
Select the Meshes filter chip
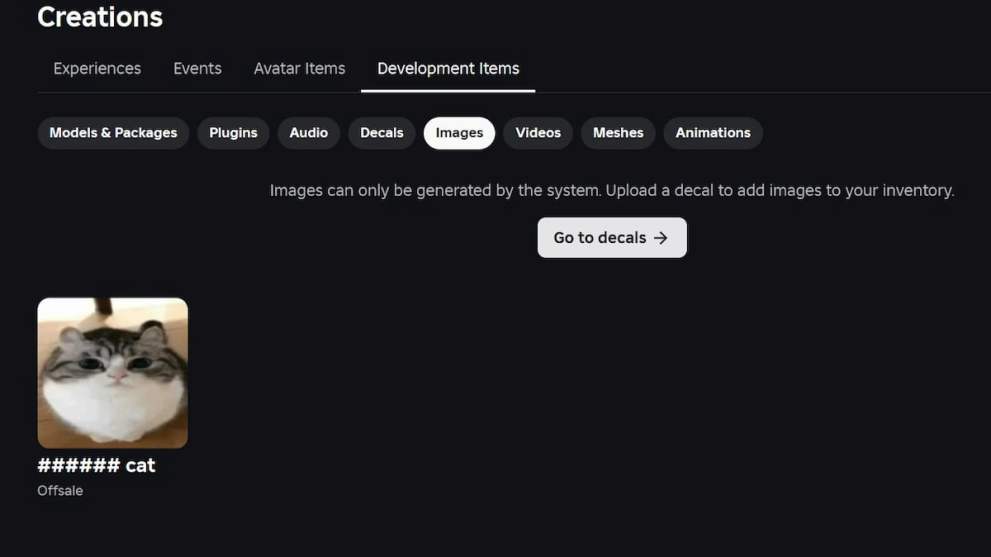618,133
